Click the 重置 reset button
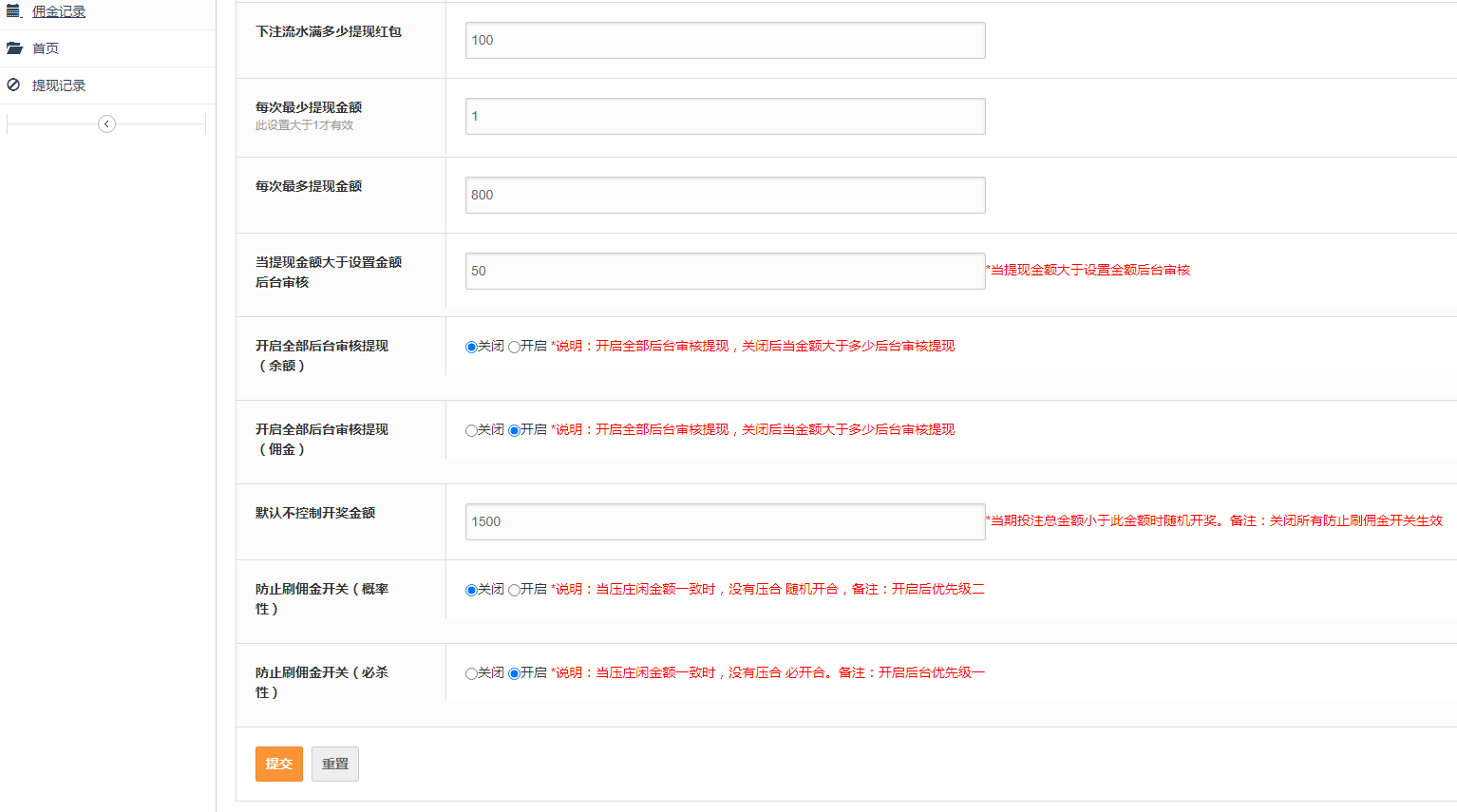This screenshot has width=1457, height=812. [334, 764]
